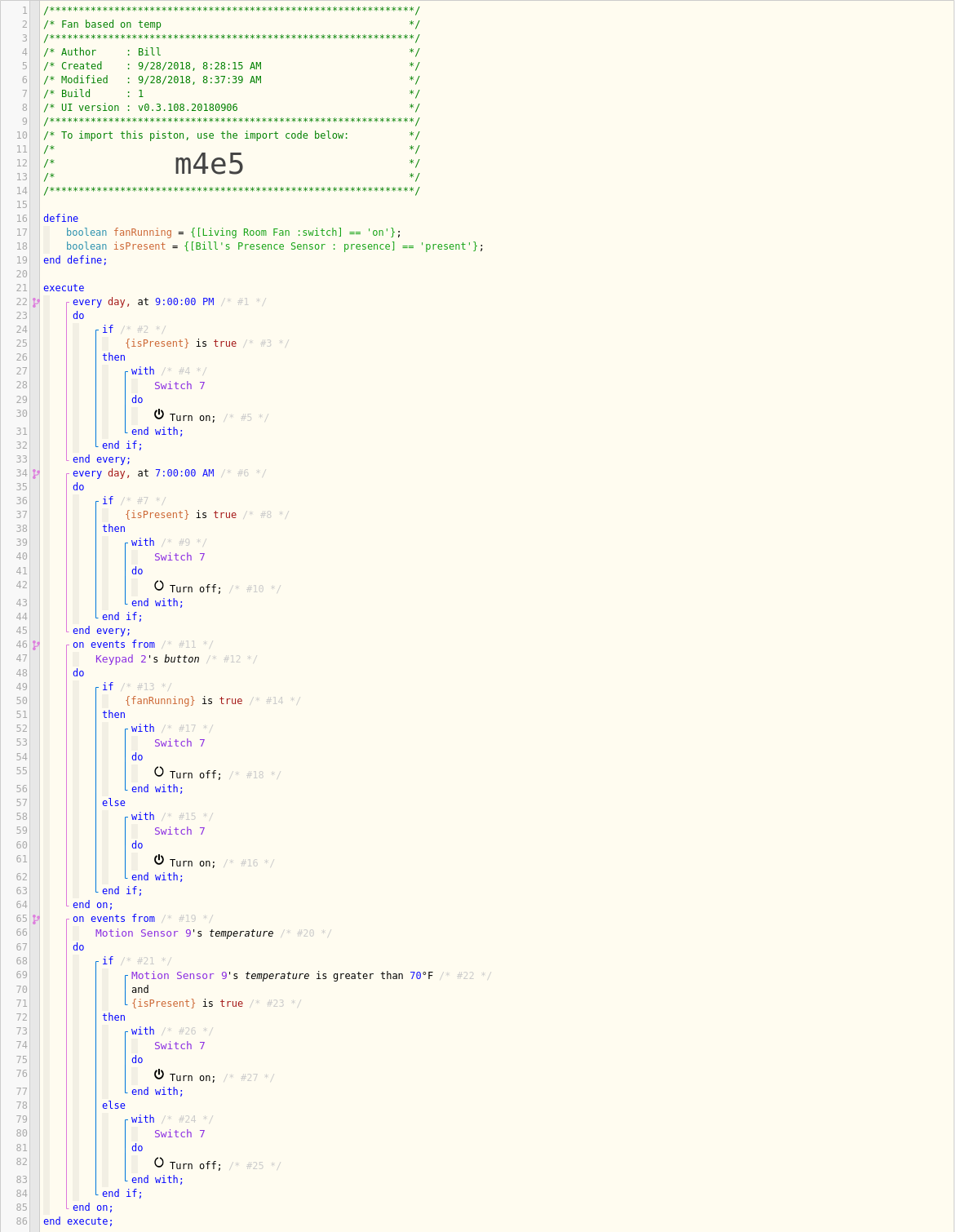Viewport: 961px width, 1232px height.
Task: Open the every day at 7:00:00 AM timer
Action: pos(144,473)
